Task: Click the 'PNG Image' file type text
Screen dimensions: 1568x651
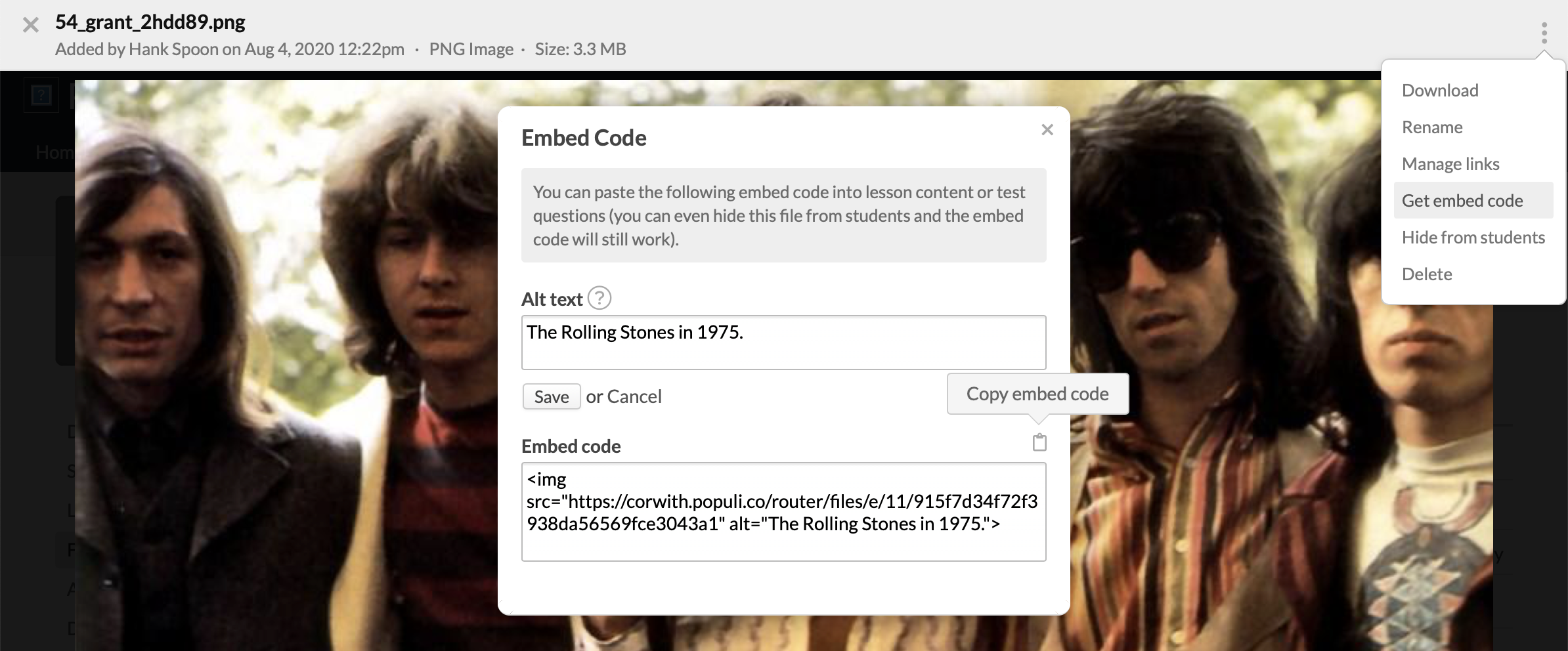Action: [471, 49]
